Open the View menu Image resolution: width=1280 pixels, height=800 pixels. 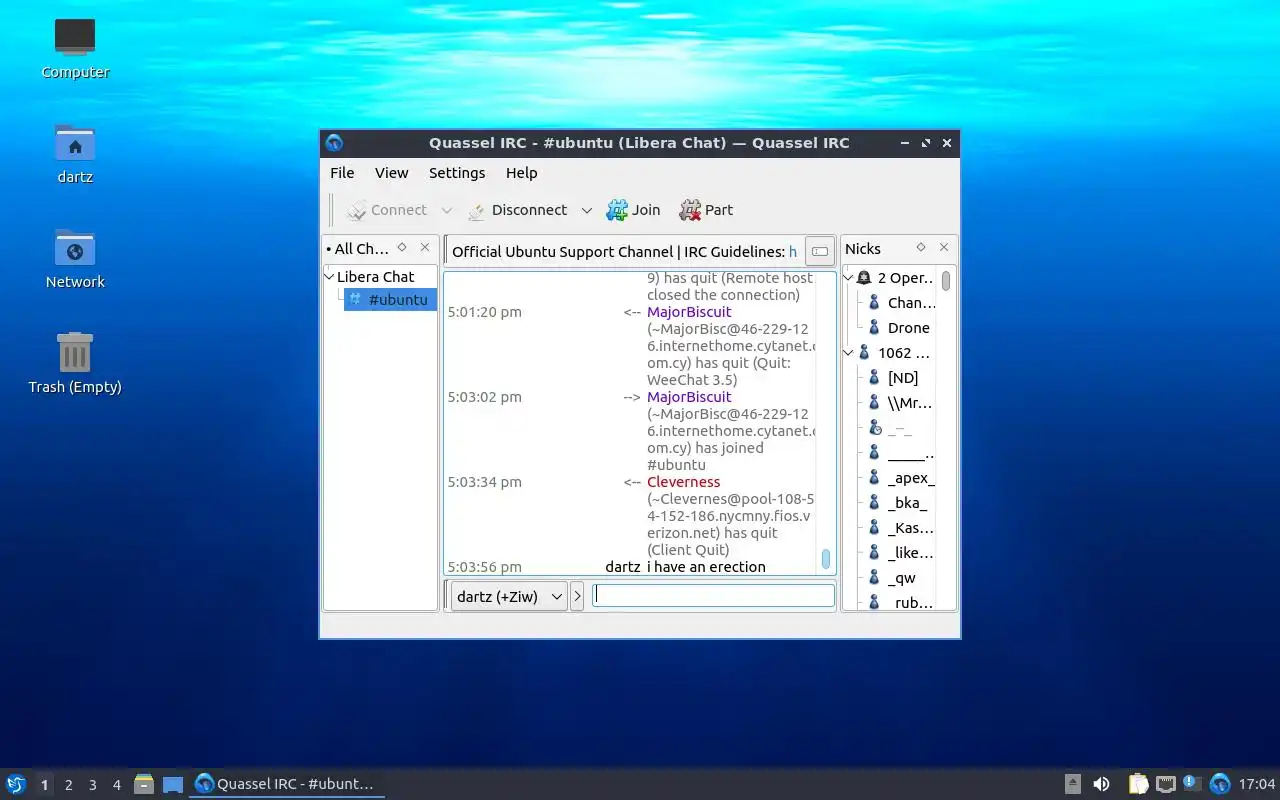pos(391,173)
